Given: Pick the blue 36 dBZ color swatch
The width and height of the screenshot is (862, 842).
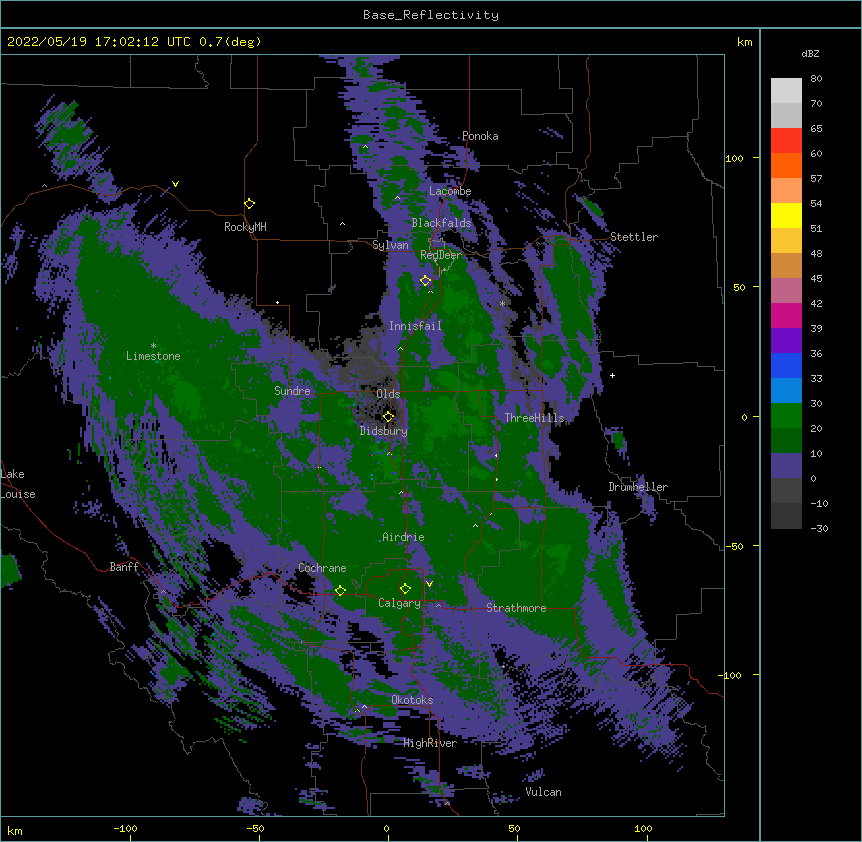Looking at the screenshot, I should (786, 365).
